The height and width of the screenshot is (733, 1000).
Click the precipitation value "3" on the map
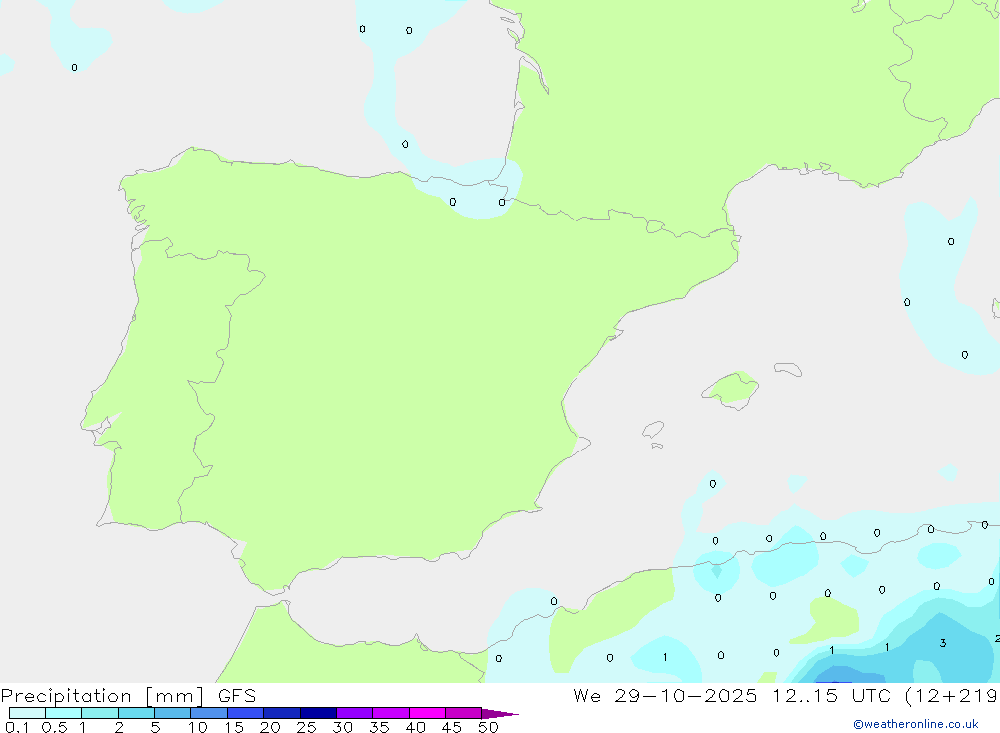coord(943,643)
